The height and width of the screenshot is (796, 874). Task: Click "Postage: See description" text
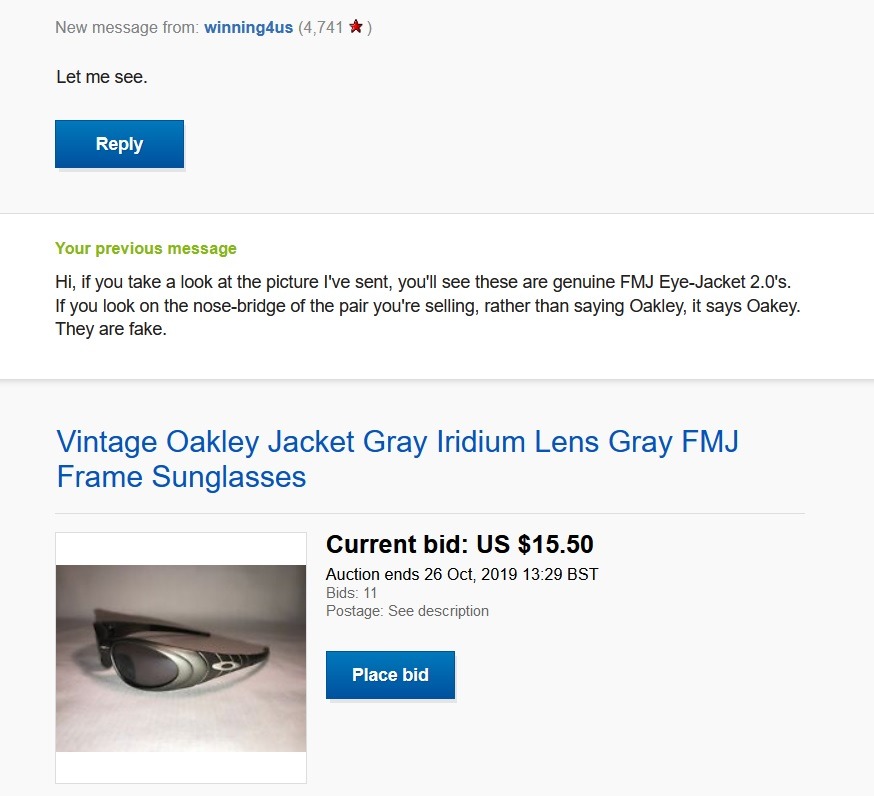coord(407,610)
